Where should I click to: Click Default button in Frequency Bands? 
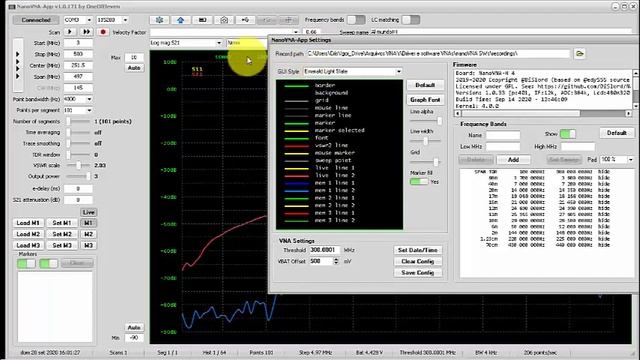(x=616, y=133)
